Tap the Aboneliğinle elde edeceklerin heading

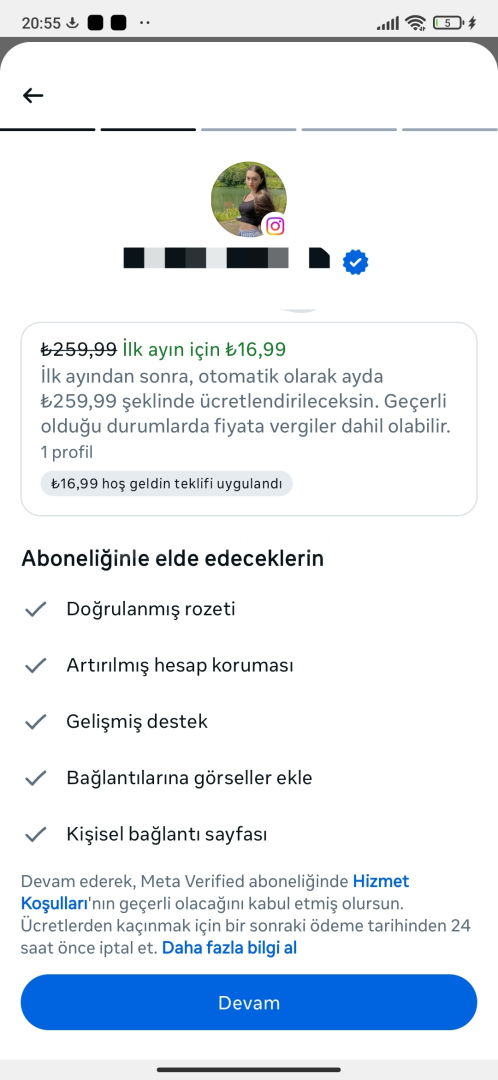click(172, 559)
